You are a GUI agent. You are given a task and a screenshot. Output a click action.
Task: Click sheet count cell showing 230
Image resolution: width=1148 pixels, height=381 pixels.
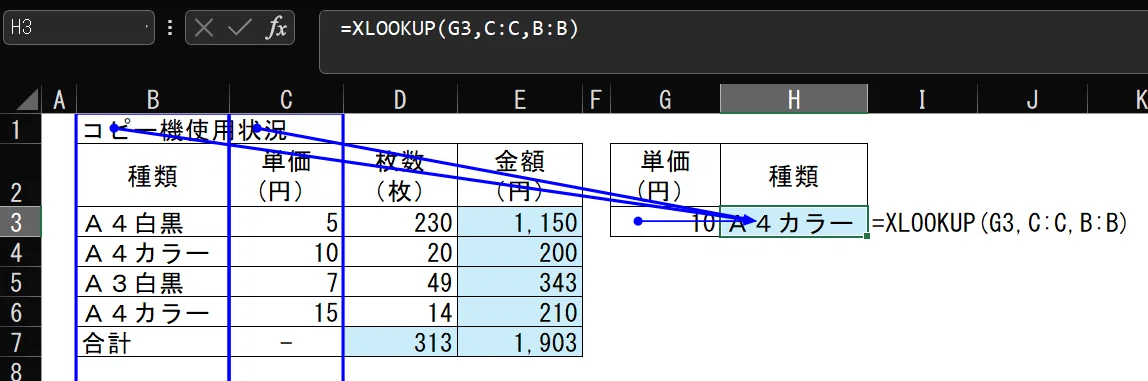(400, 222)
